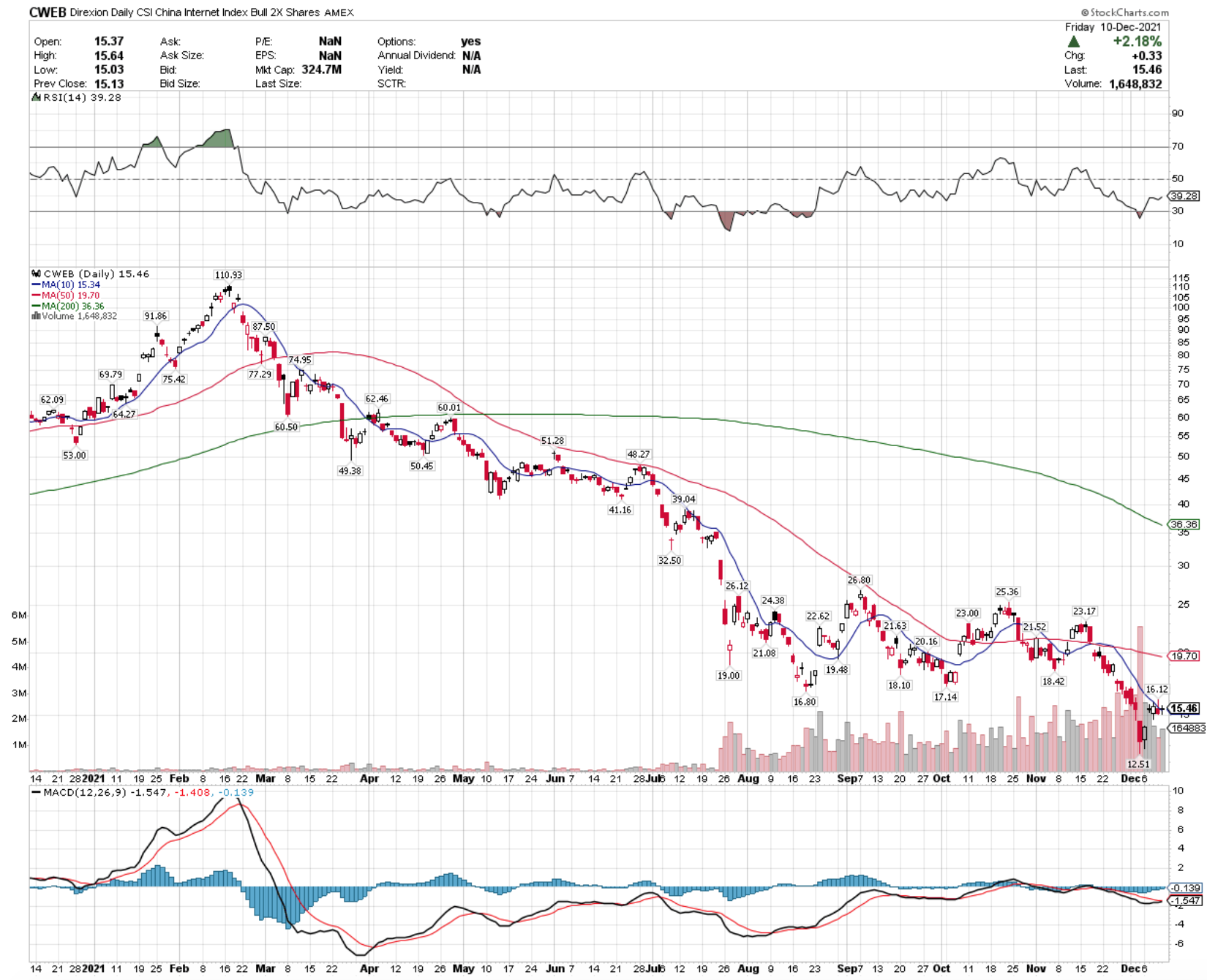The height and width of the screenshot is (980, 1207).
Task: Click the 16.80 low price annotation
Action: [x=805, y=701]
